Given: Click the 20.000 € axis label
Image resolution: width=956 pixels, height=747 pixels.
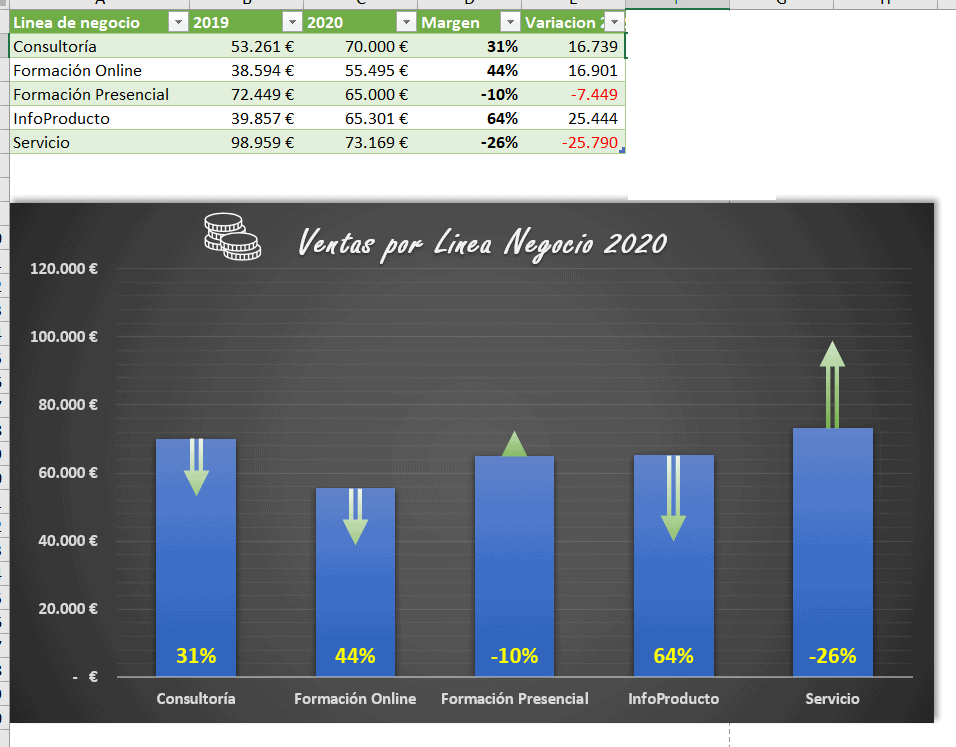Looking at the screenshot, I should click(68, 609).
